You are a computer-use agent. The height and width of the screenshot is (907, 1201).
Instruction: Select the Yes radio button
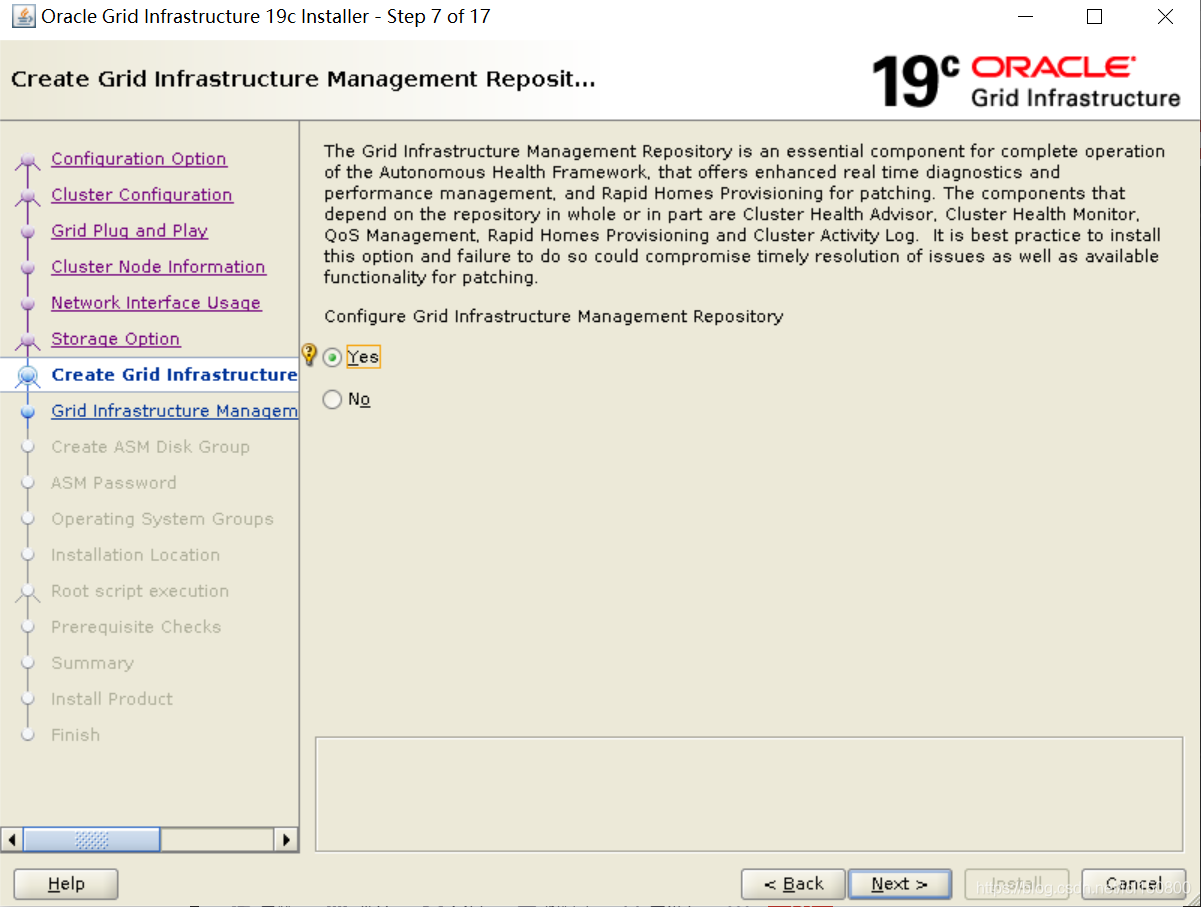(333, 357)
